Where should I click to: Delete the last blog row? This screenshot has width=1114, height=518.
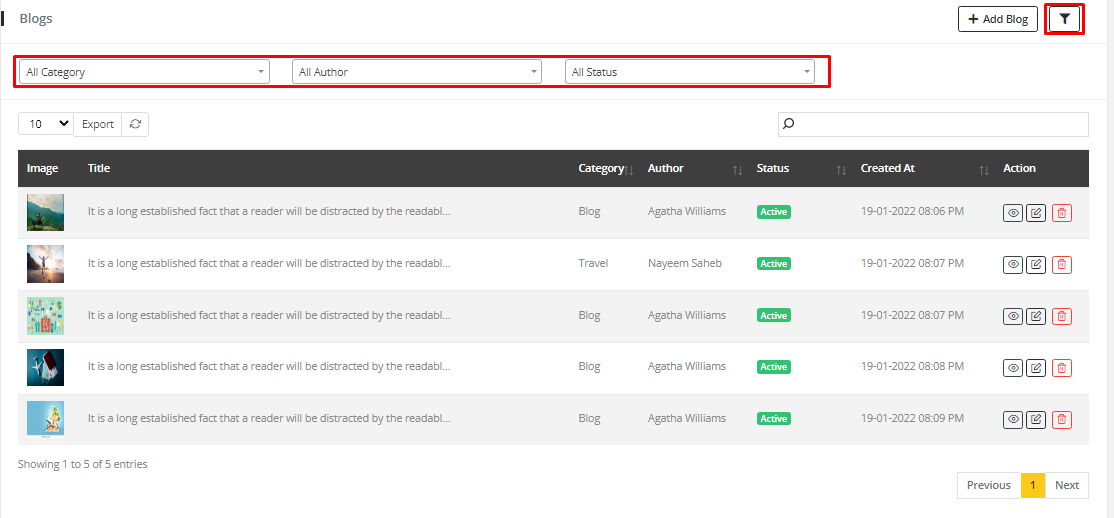1062,420
